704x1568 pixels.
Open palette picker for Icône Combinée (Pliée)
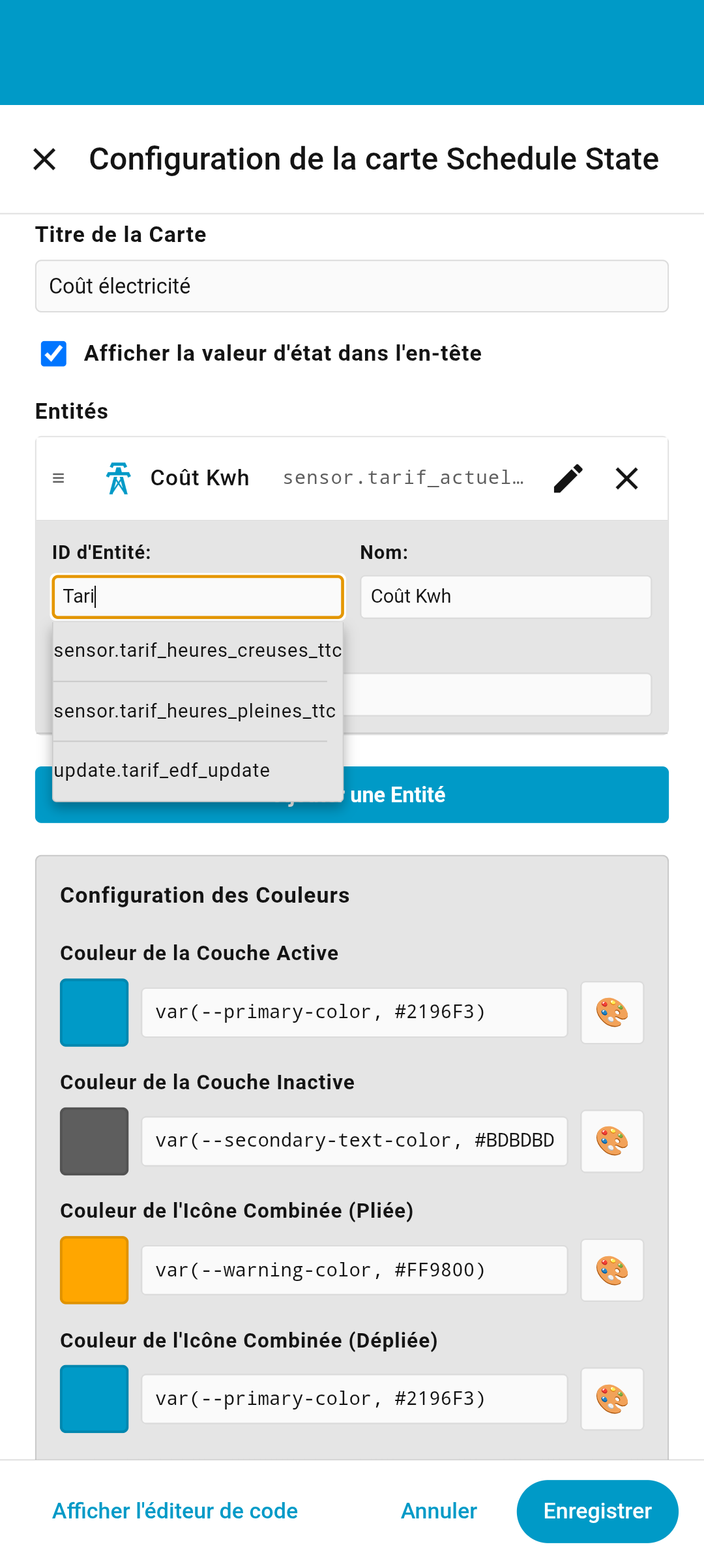tap(612, 1270)
